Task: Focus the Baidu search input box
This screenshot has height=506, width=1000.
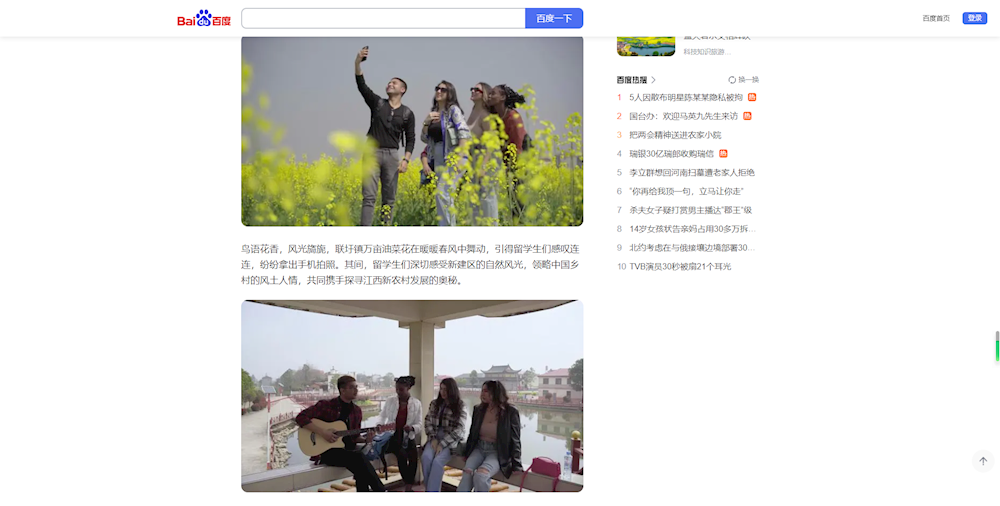Action: pos(383,18)
